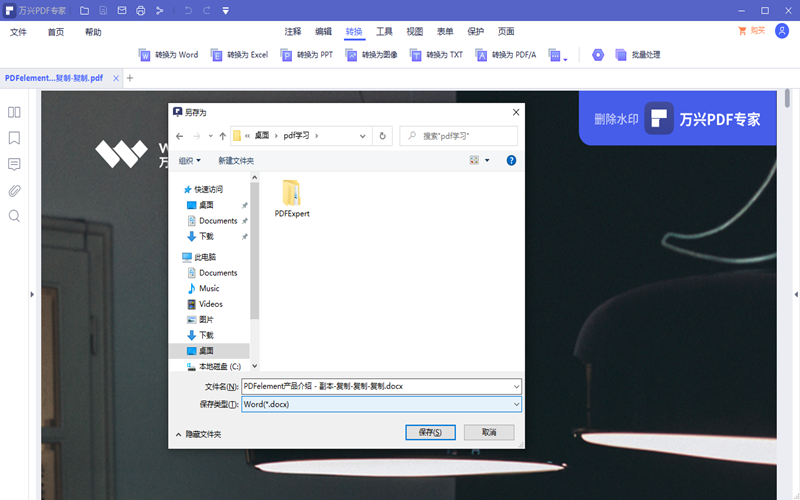
Task: Open the save type Word(*.docx) dropdown
Action: [381, 405]
